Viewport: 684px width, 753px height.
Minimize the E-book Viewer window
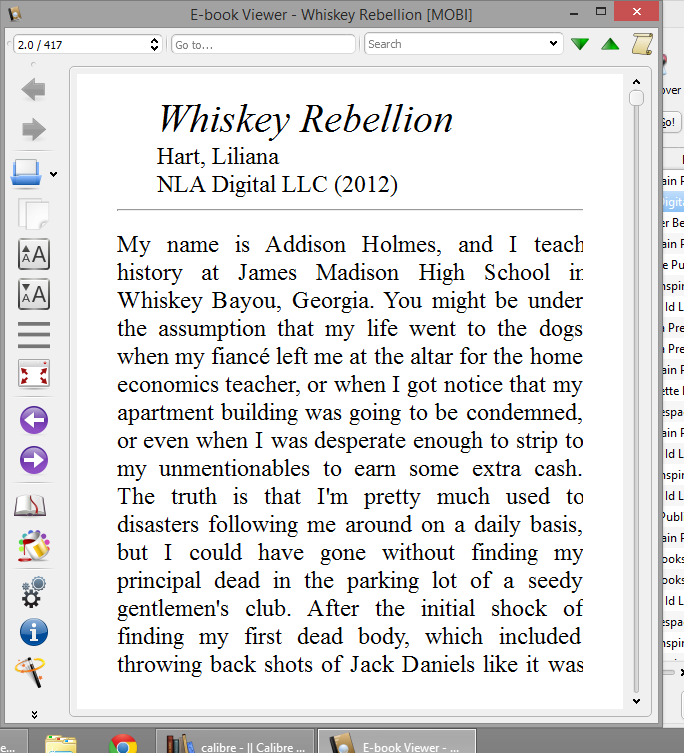click(574, 13)
